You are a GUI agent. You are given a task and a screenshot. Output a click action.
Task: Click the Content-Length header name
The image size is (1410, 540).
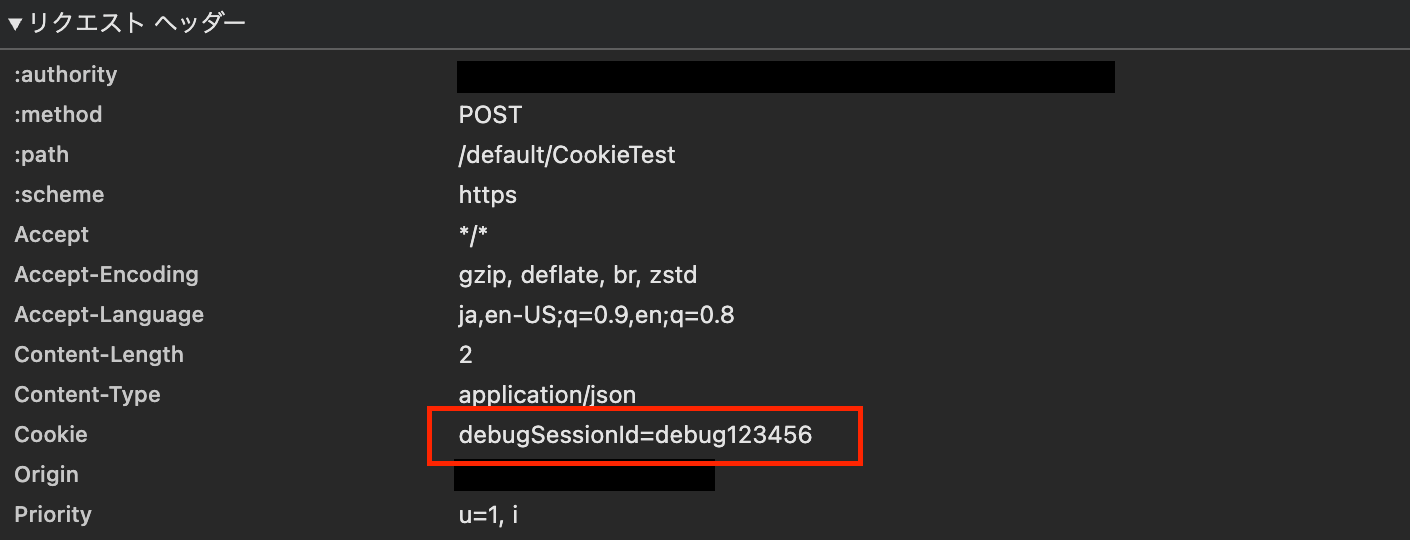[x=99, y=355]
